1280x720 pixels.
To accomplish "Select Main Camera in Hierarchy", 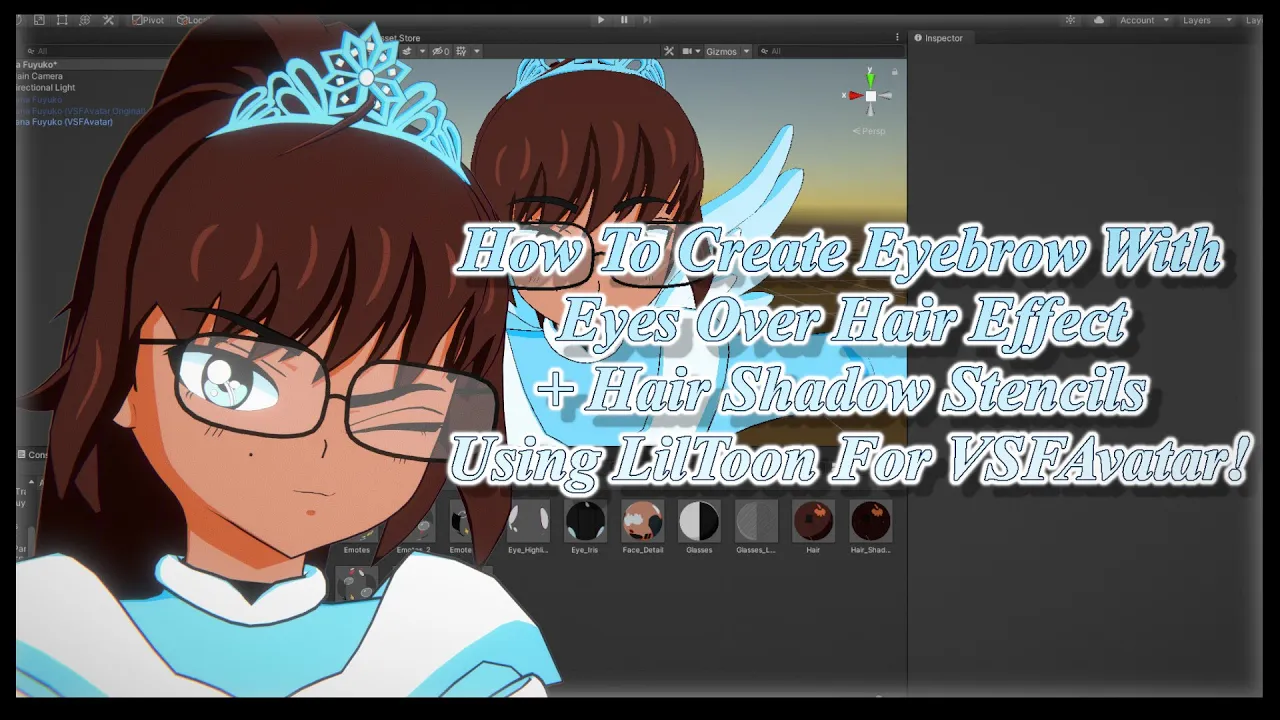I will (x=39, y=76).
